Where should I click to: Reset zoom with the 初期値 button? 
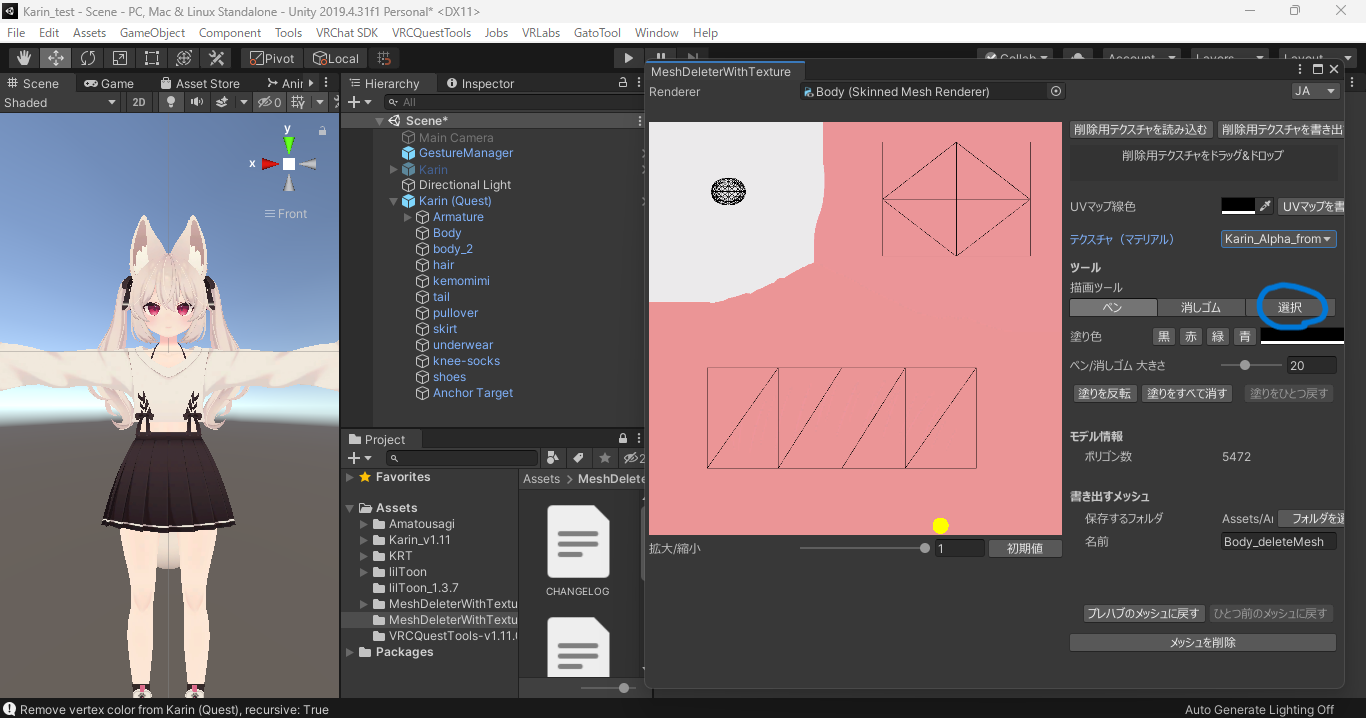[1025, 548]
